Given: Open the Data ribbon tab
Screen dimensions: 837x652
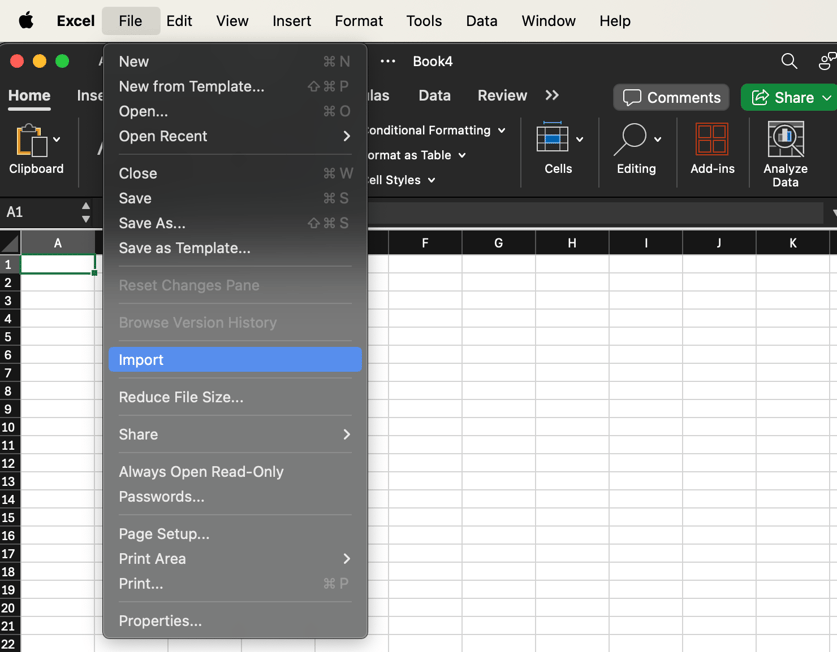Looking at the screenshot, I should tap(435, 95).
